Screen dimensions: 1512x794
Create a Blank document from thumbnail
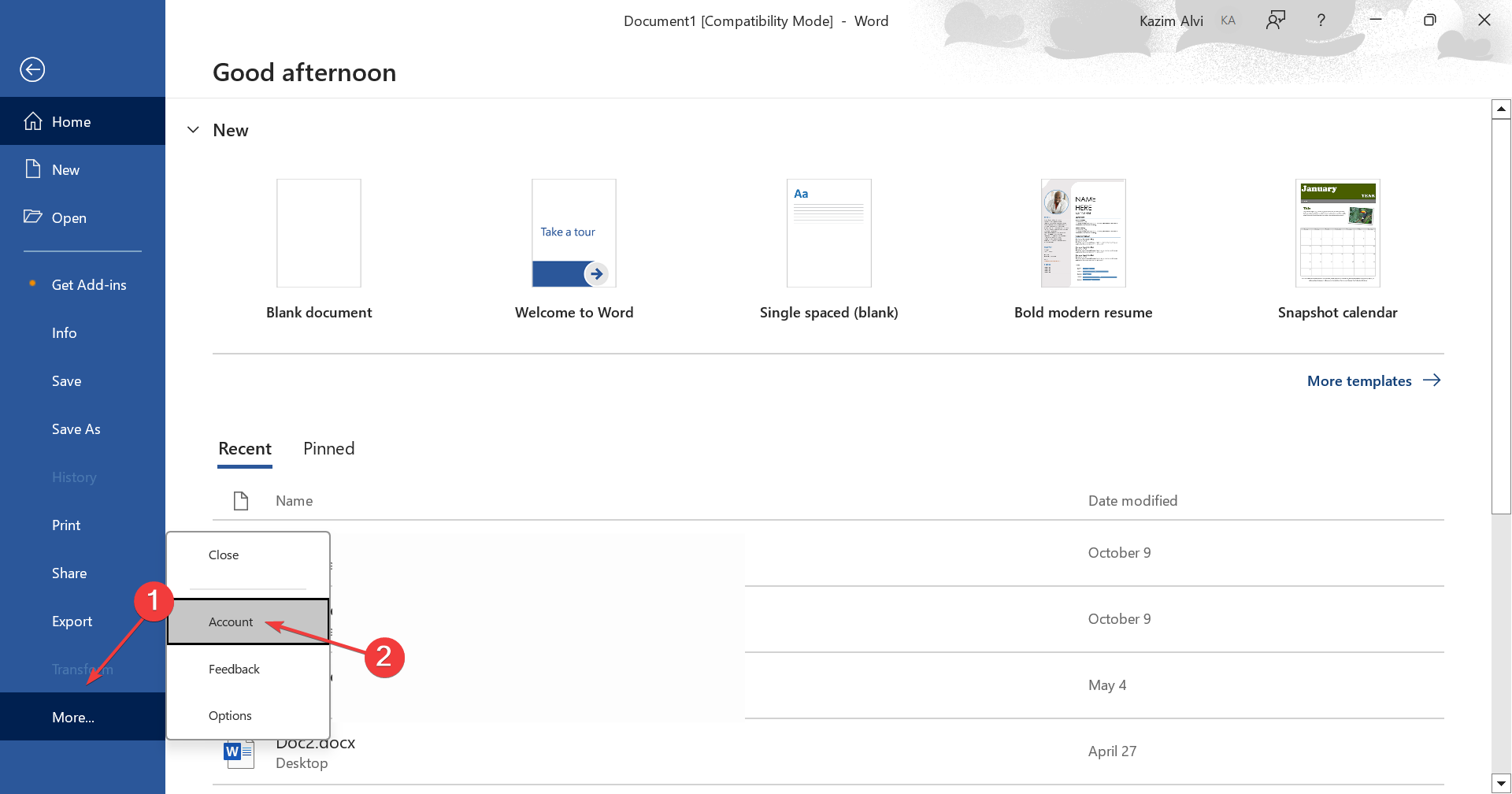point(319,233)
